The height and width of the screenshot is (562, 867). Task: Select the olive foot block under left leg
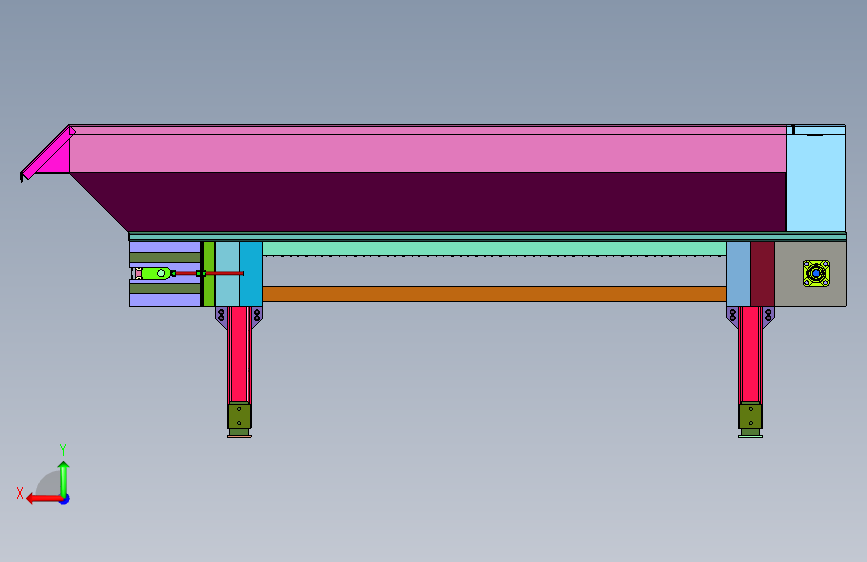pyautogui.click(x=239, y=417)
